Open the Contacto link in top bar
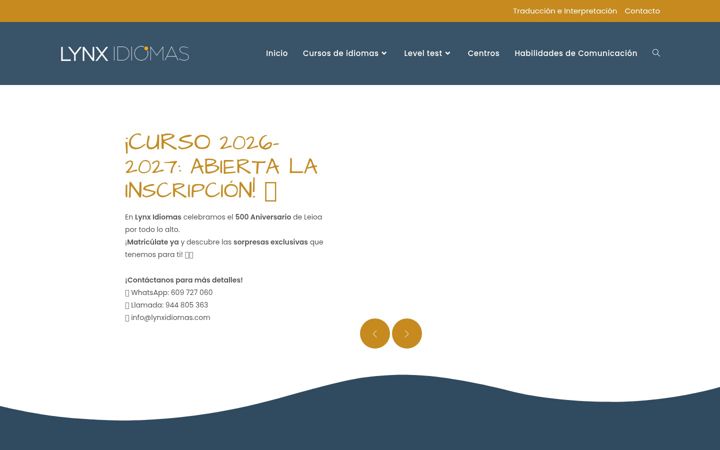720x450 pixels. pos(642,11)
